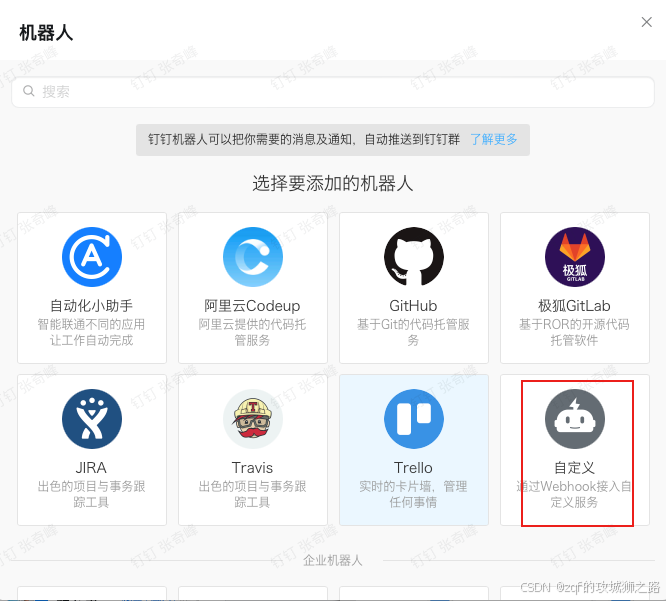Click the Trello title text

tap(413, 468)
